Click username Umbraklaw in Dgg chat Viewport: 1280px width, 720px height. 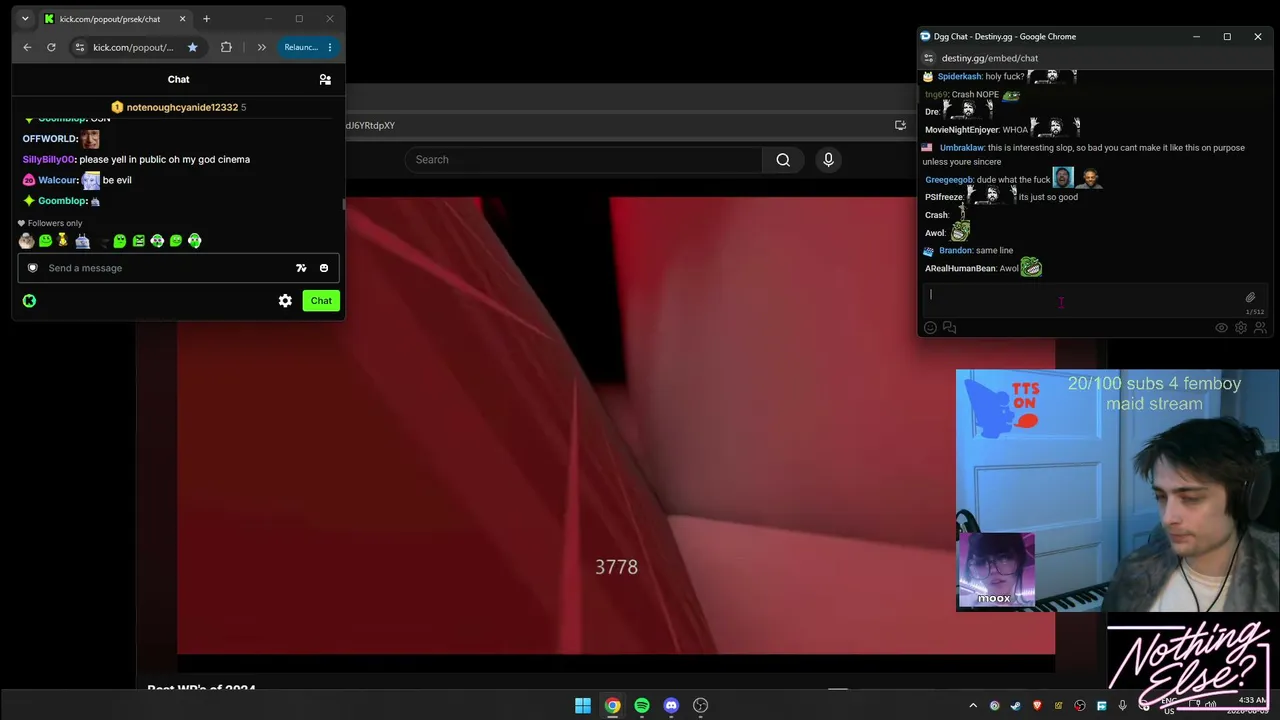tap(962, 148)
